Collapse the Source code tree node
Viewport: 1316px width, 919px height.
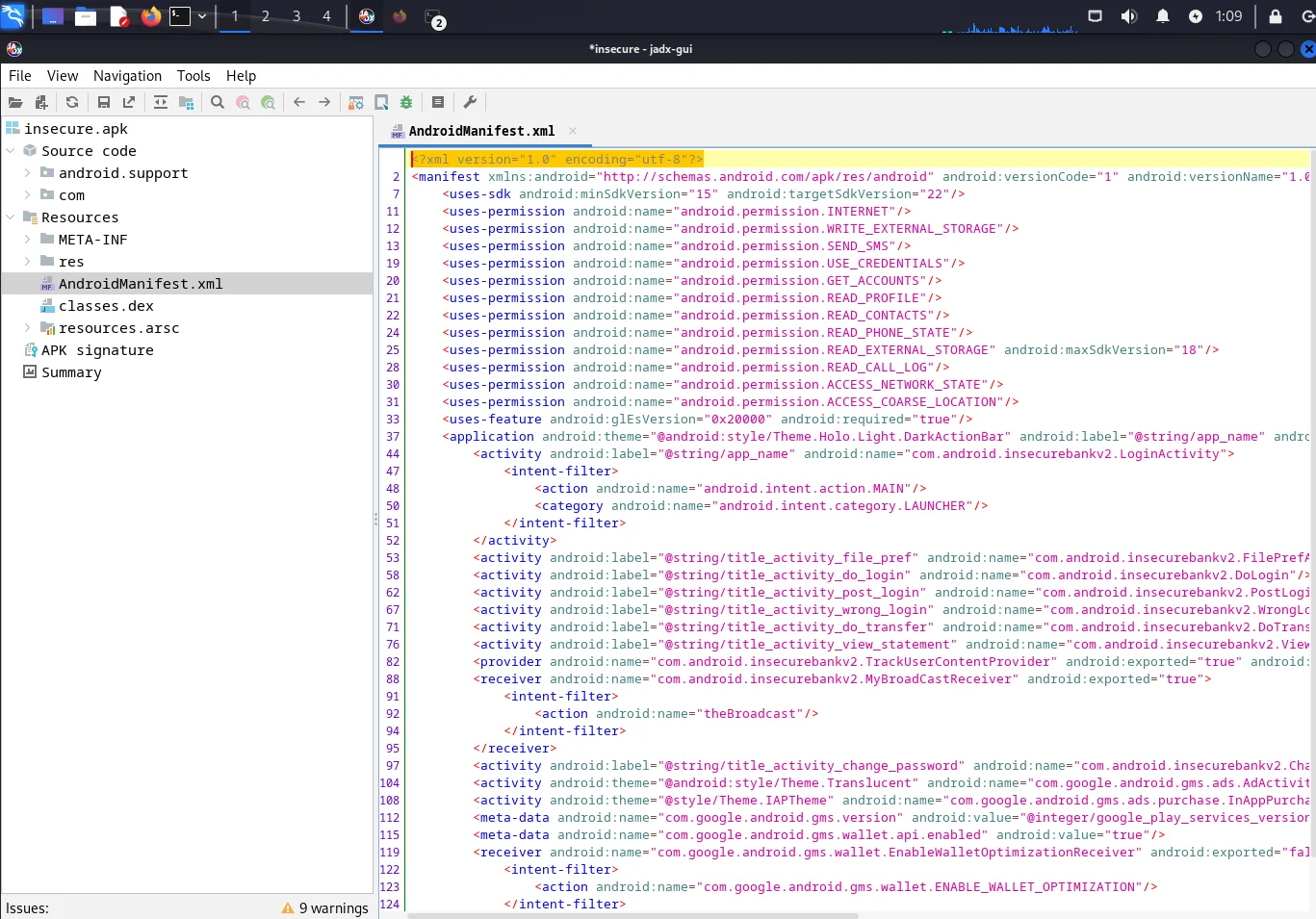[11, 151]
